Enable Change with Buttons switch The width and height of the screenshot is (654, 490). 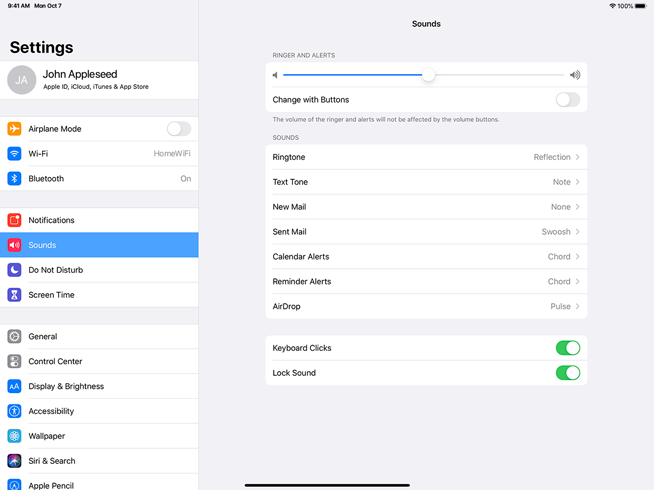tap(568, 100)
